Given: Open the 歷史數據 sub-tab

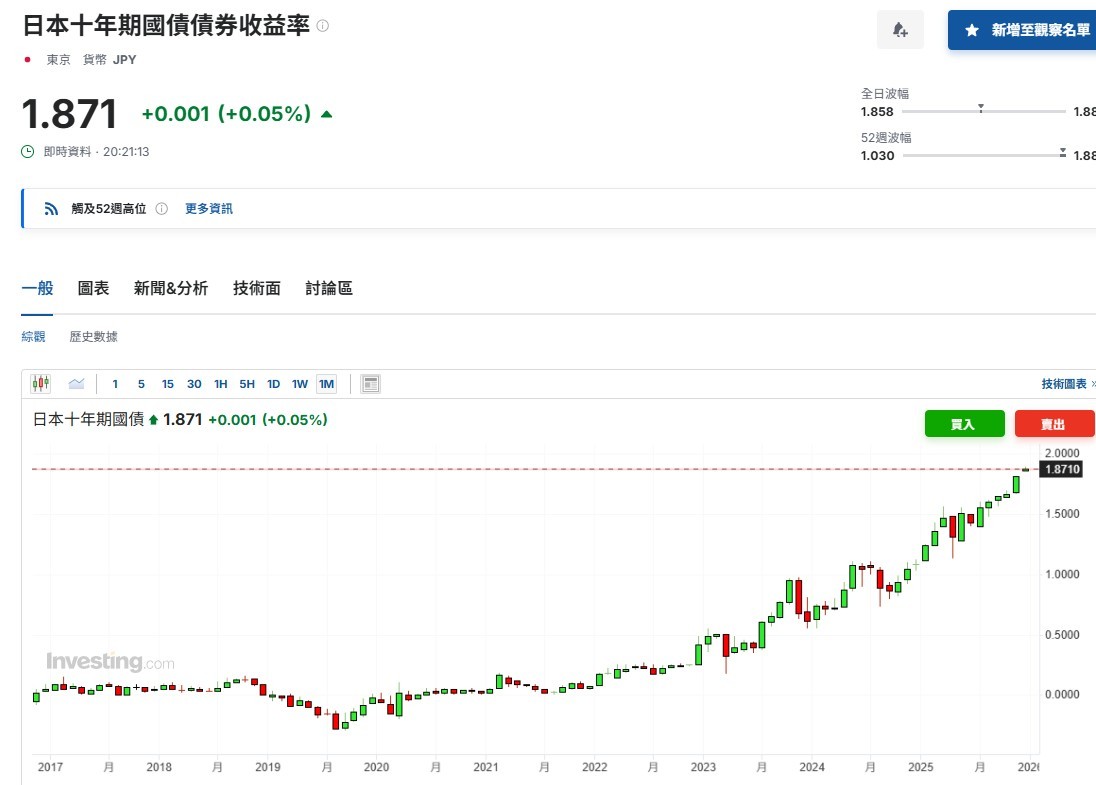Looking at the screenshot, I should click(x=93, y=337).
